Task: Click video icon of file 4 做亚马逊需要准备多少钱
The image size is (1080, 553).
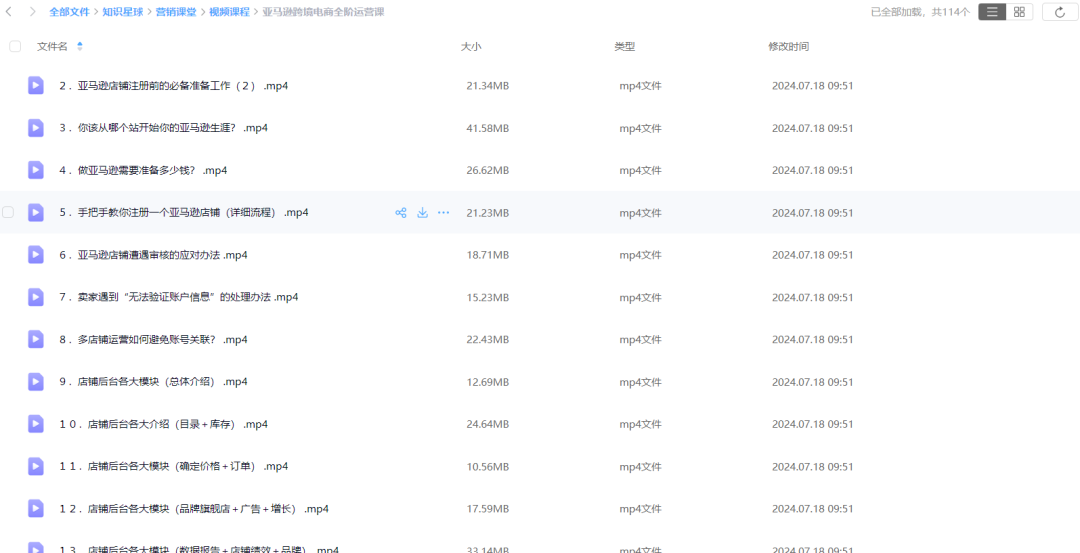Action: point(36,170)
